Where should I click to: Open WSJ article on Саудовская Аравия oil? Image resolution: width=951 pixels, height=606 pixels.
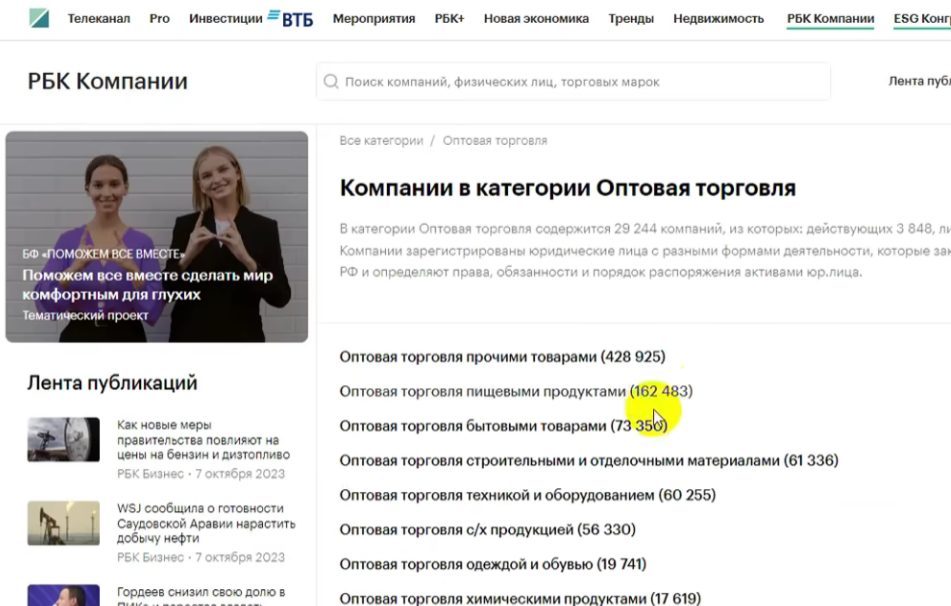coord(206,523)
